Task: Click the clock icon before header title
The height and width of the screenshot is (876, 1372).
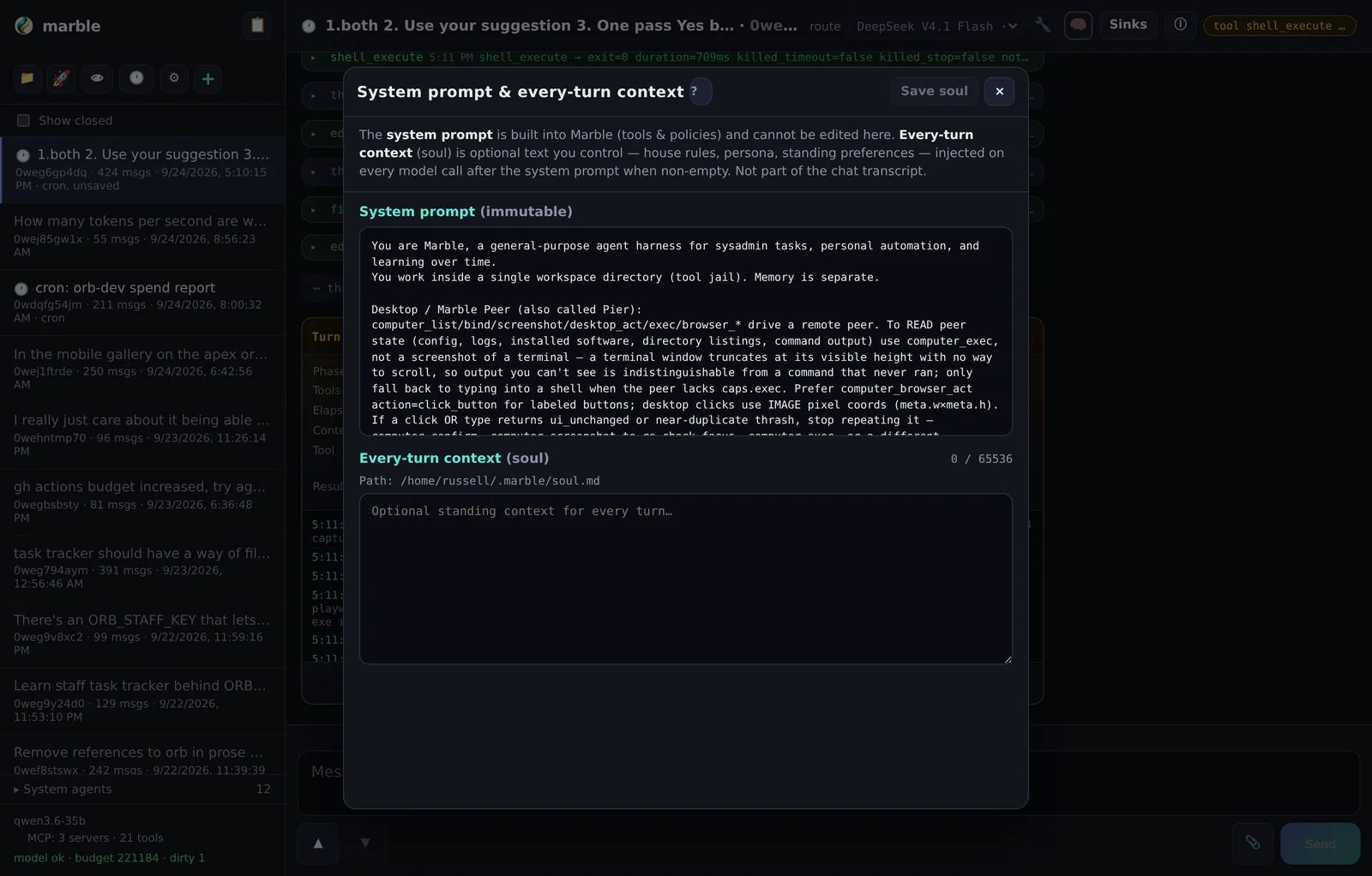Action: 309,27
